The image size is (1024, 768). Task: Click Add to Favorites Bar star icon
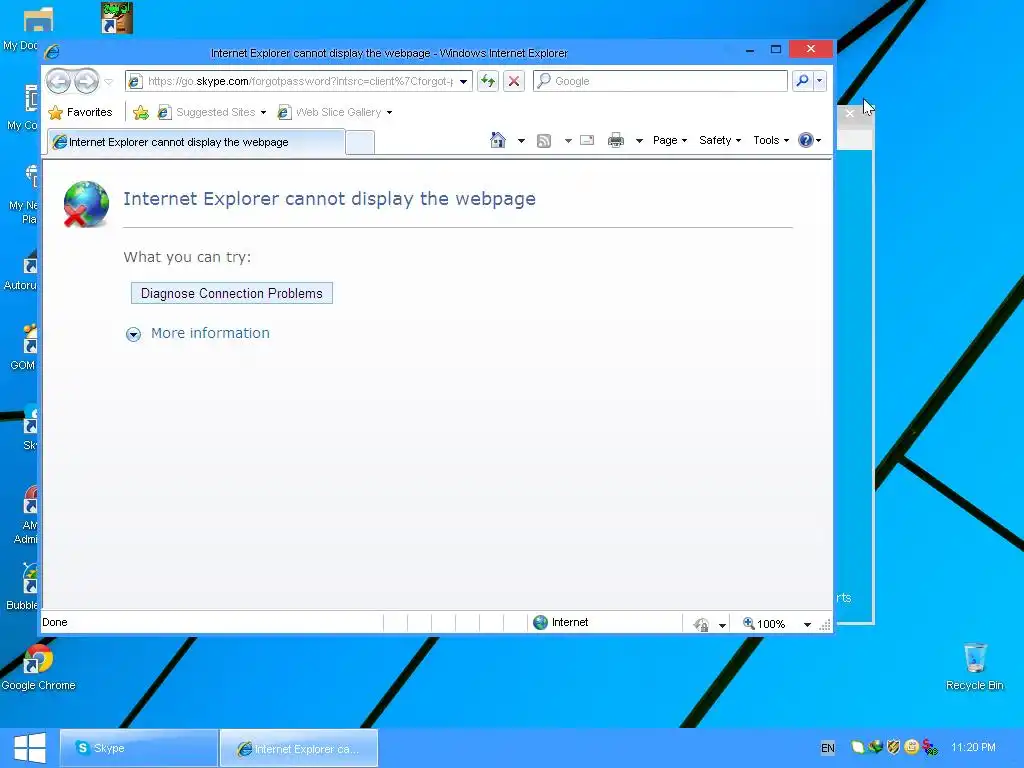tap(141, 112)
